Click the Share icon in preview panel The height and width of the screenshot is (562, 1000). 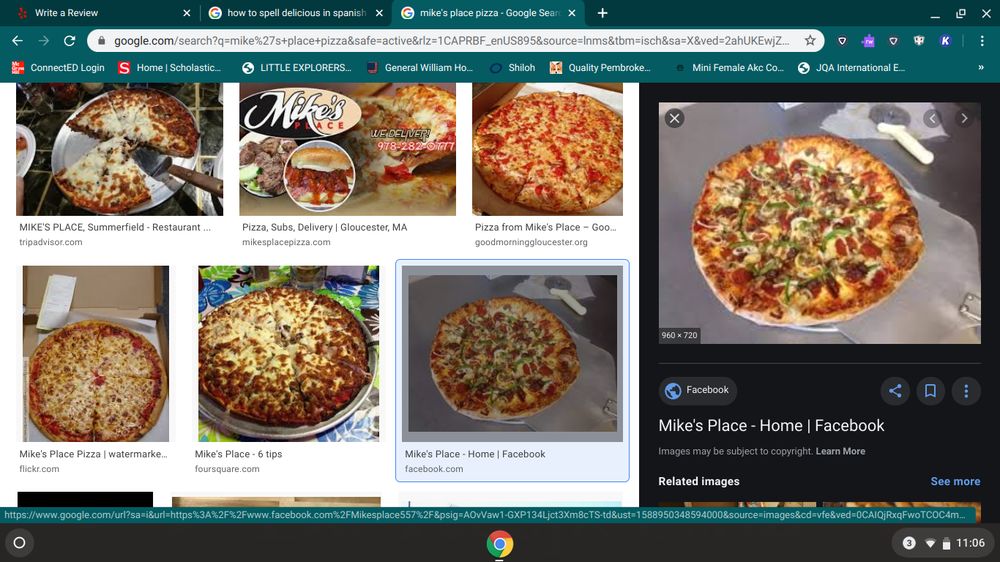point(895,391)
